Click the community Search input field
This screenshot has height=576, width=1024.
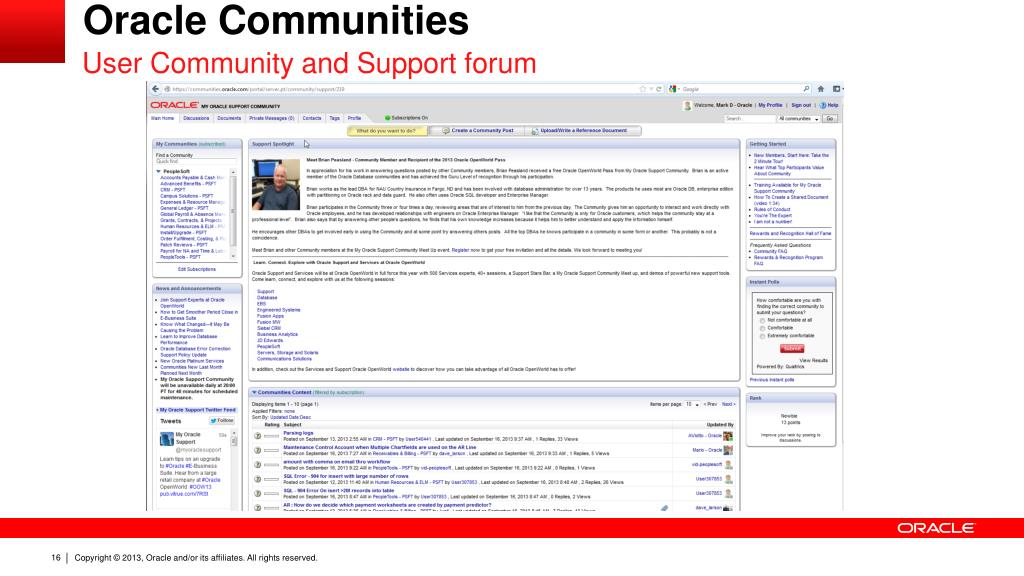[750, 119]
